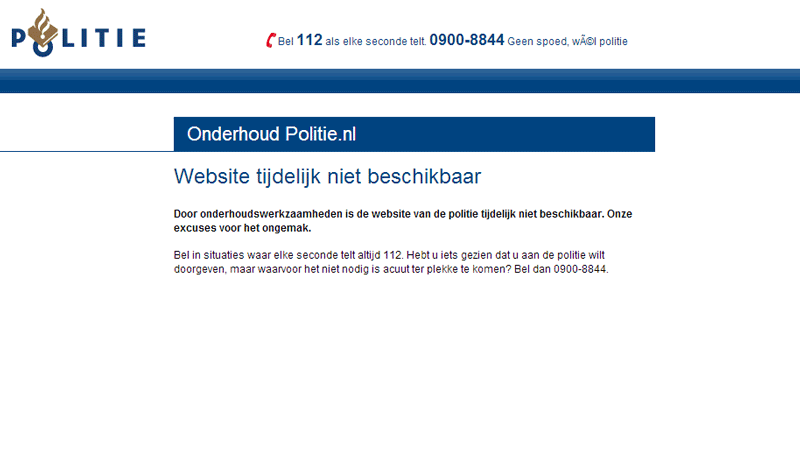Click the Politie logo

79,33
